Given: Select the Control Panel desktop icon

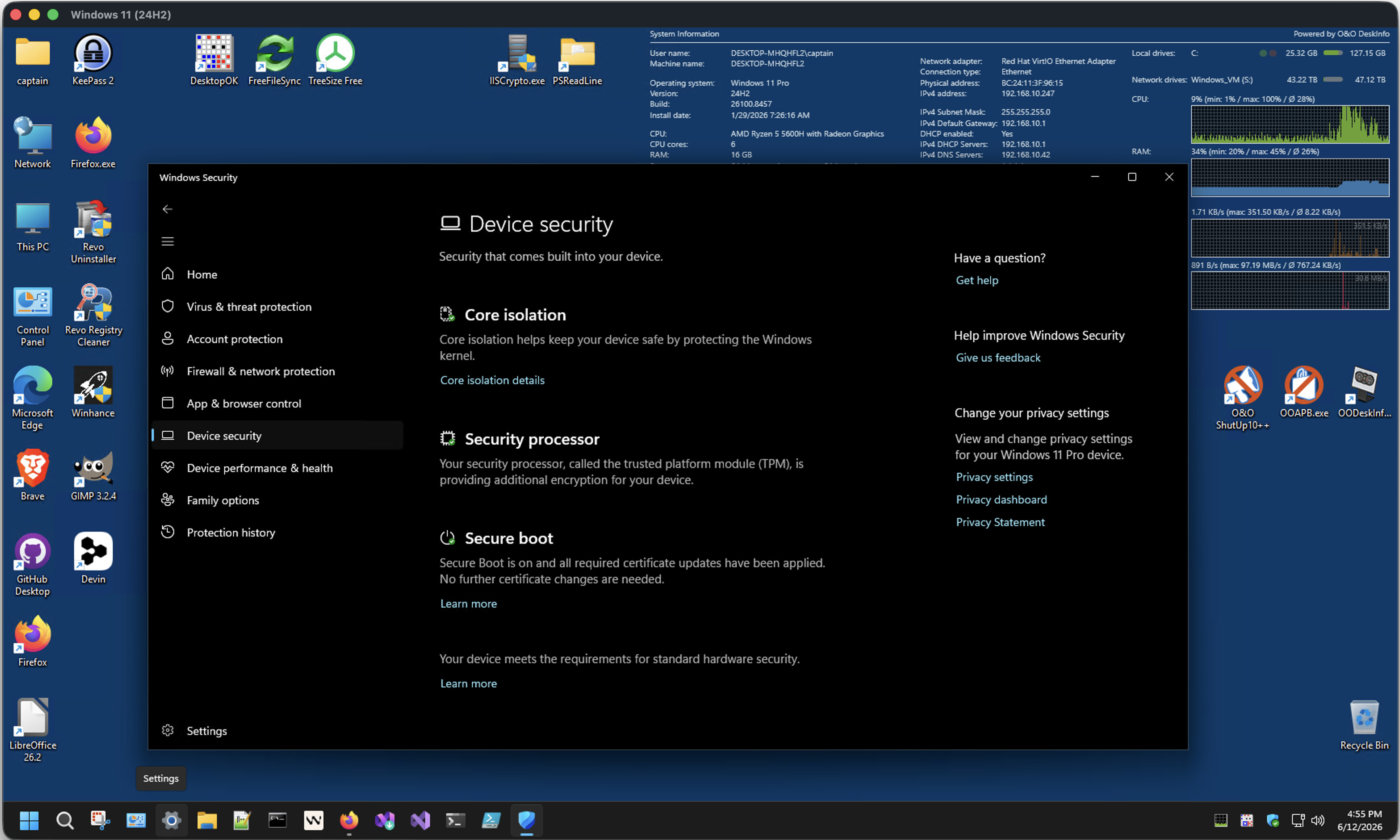Looking at the screenshot, I should click(x=32, y=316).
